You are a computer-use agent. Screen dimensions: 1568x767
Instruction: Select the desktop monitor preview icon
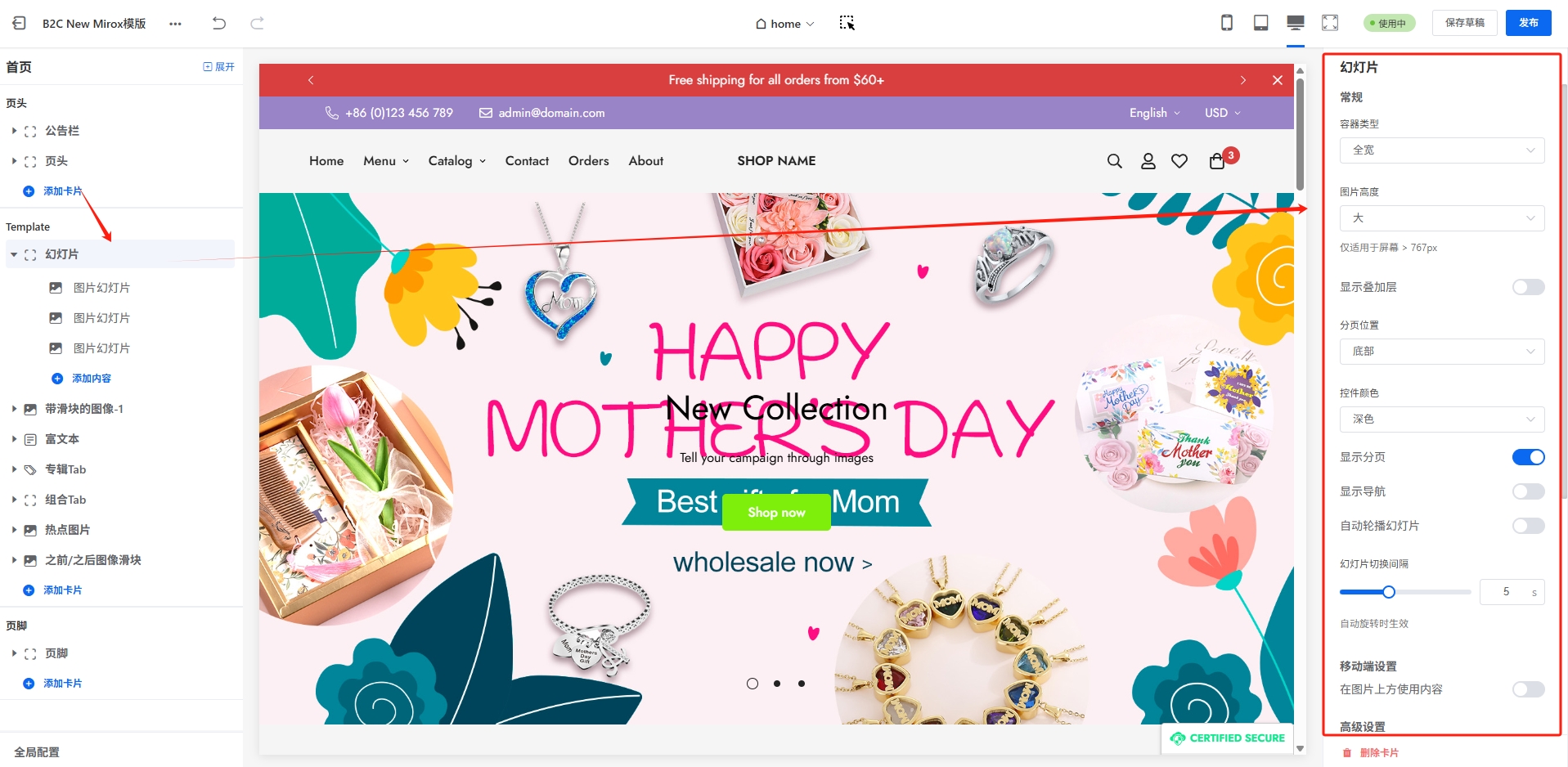(x=1296, y=23)
